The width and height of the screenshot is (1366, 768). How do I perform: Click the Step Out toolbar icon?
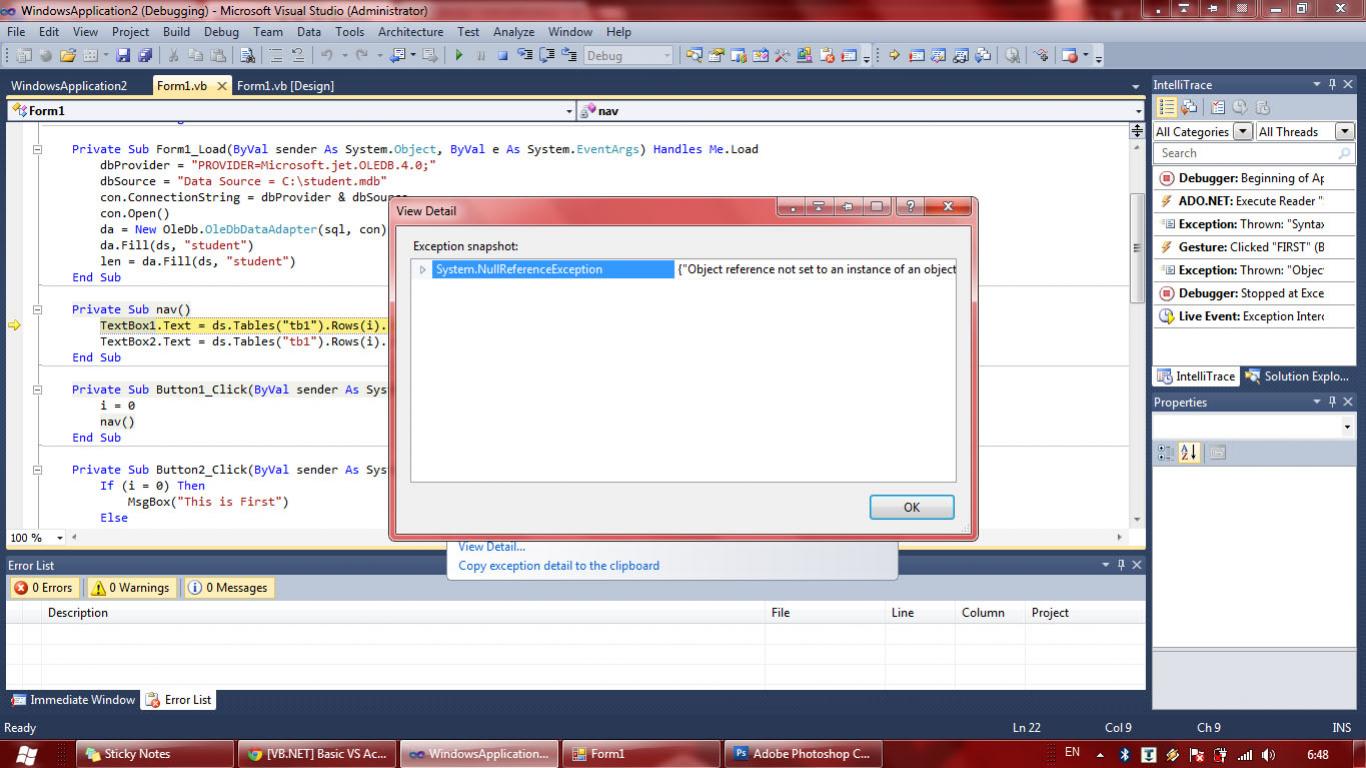point(568,56)
